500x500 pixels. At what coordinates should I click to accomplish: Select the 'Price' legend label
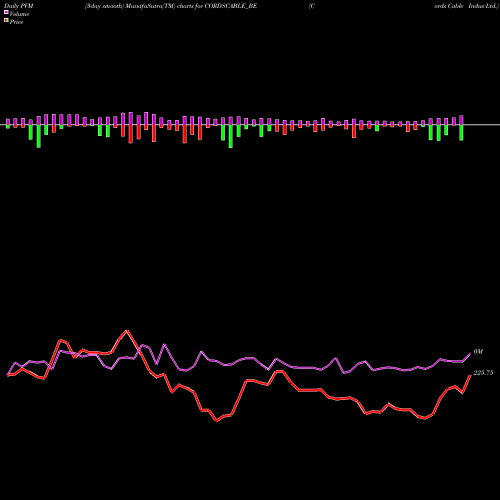[16, 22]
